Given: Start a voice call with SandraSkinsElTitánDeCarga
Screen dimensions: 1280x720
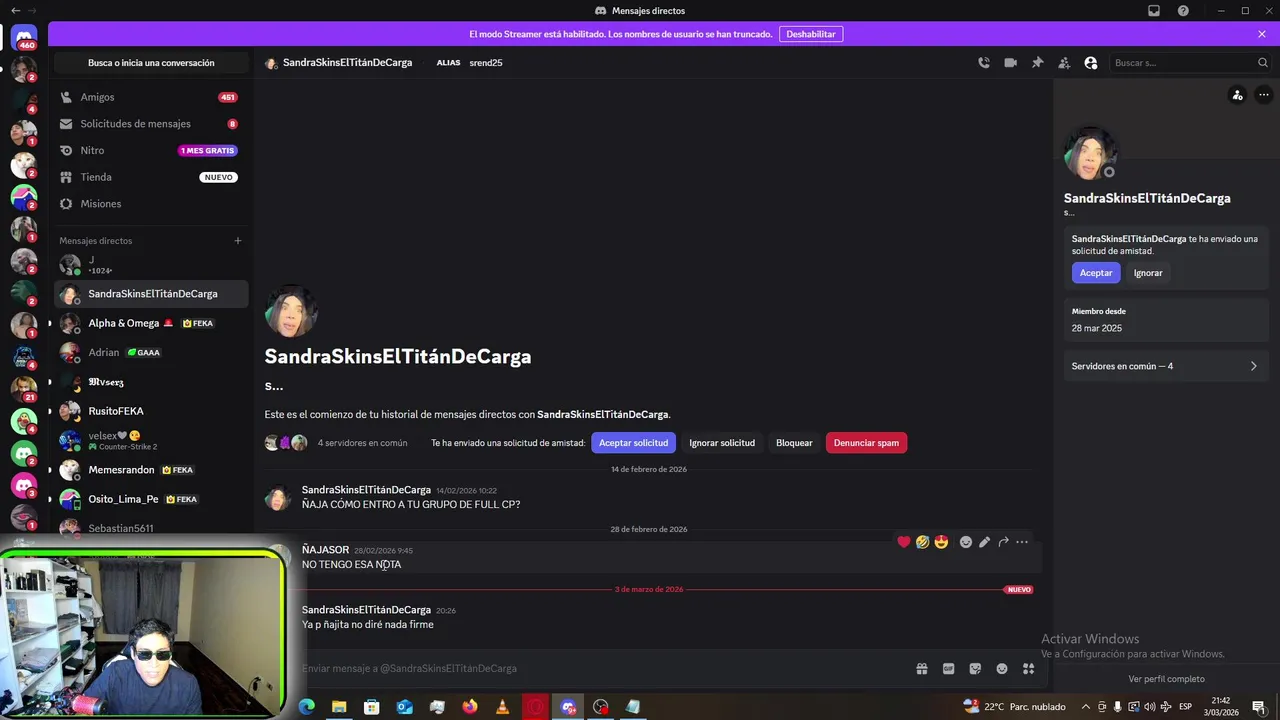Looking at the screenshot, I should point(984,62).
